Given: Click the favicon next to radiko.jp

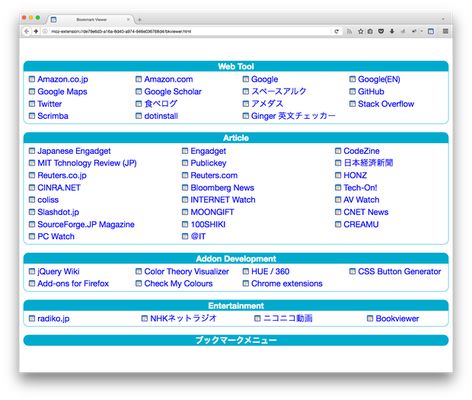Looking at the screenshot, I should [x=32, y=318].
